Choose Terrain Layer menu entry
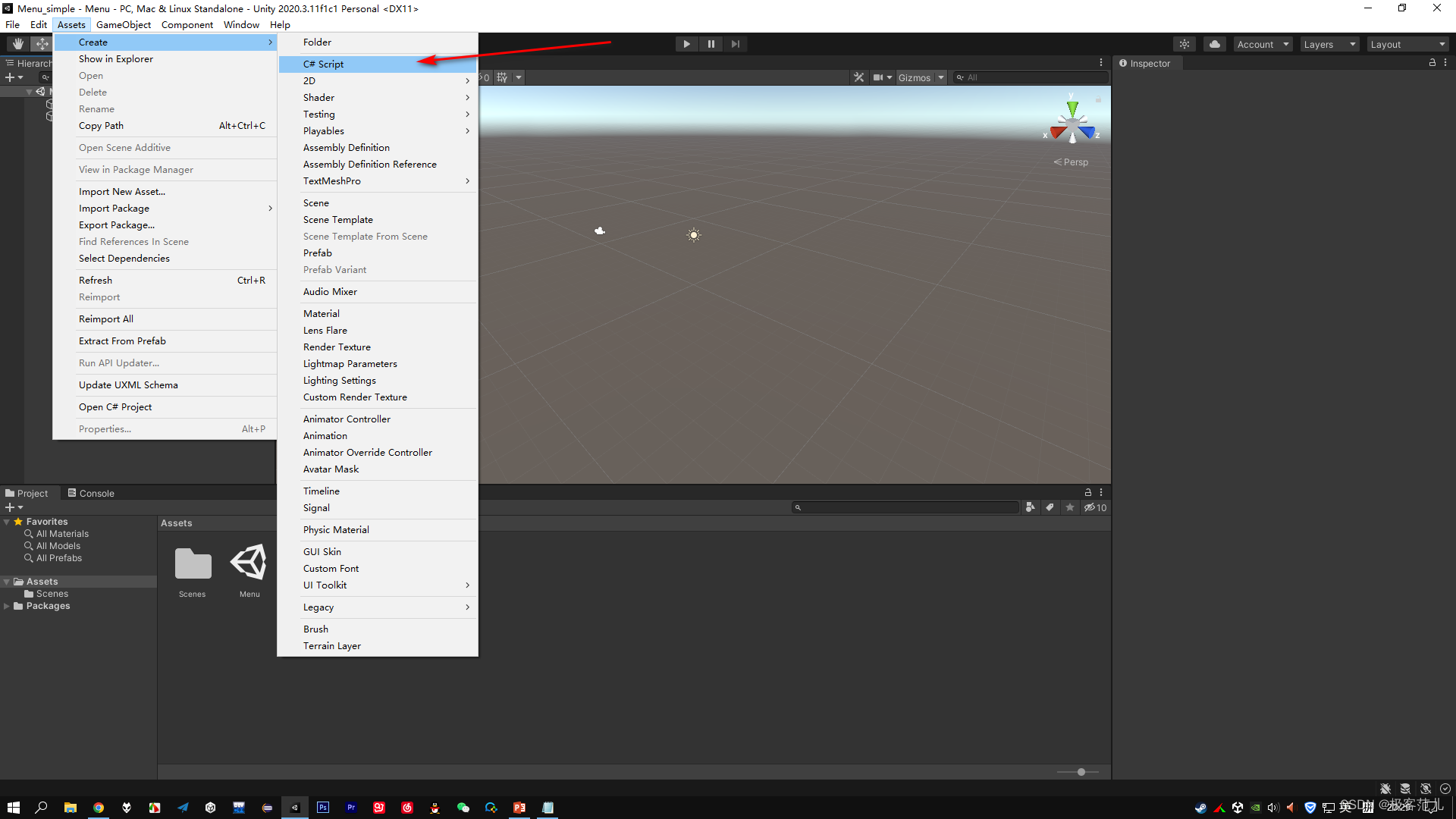This screenshot has height=819, width=1456. click(x=378, y=646)
